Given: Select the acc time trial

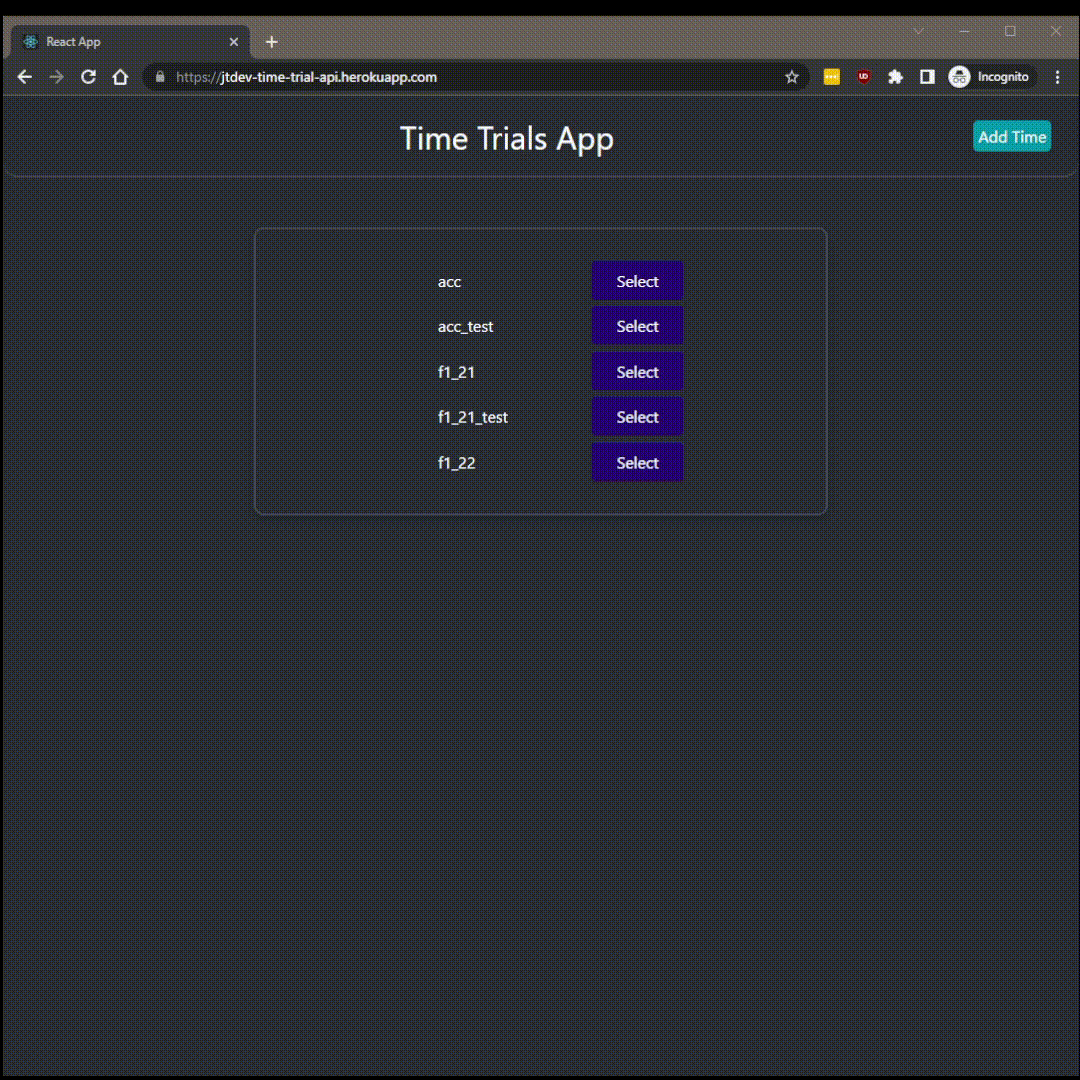Looking at the screenshot, I should (636, 281).
